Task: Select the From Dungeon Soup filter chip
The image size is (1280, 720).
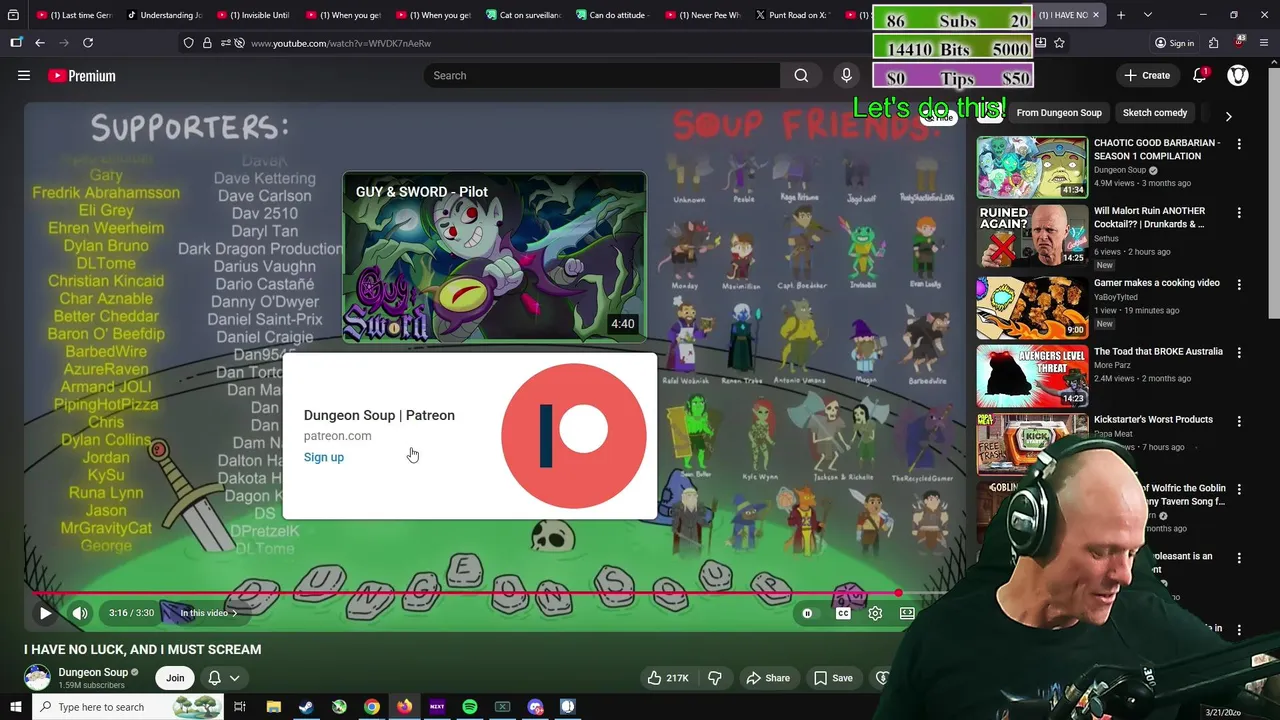Action: pos(1059,113)
